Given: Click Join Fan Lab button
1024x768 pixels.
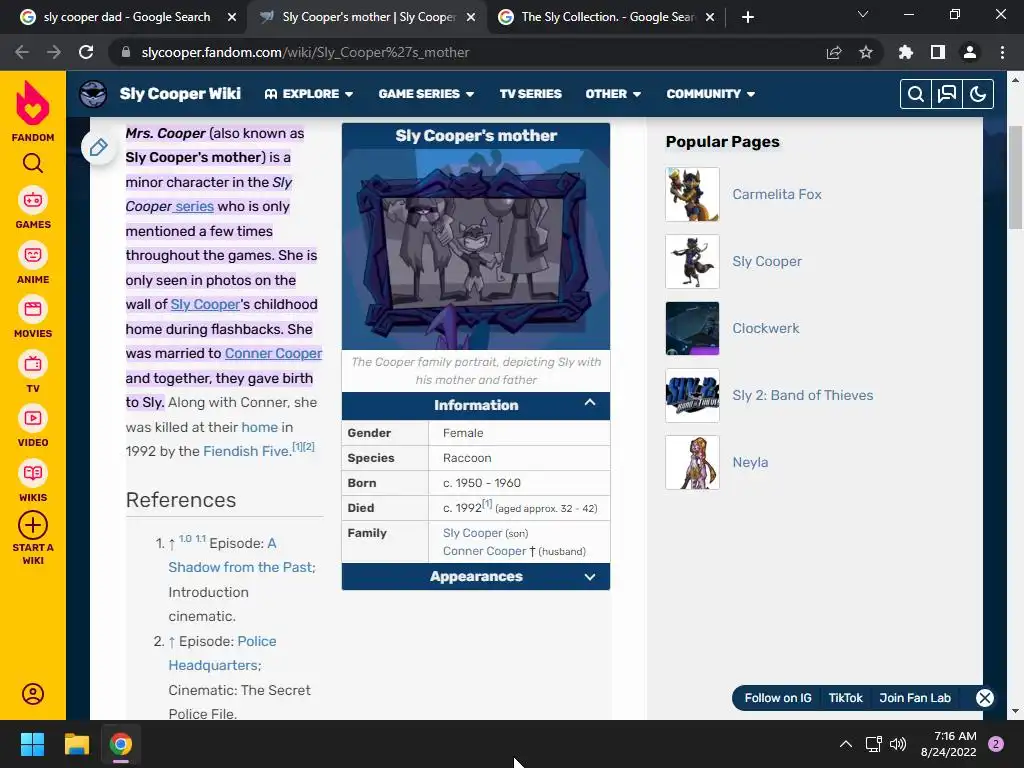Looking at the screenshot, I should [914, 698].
